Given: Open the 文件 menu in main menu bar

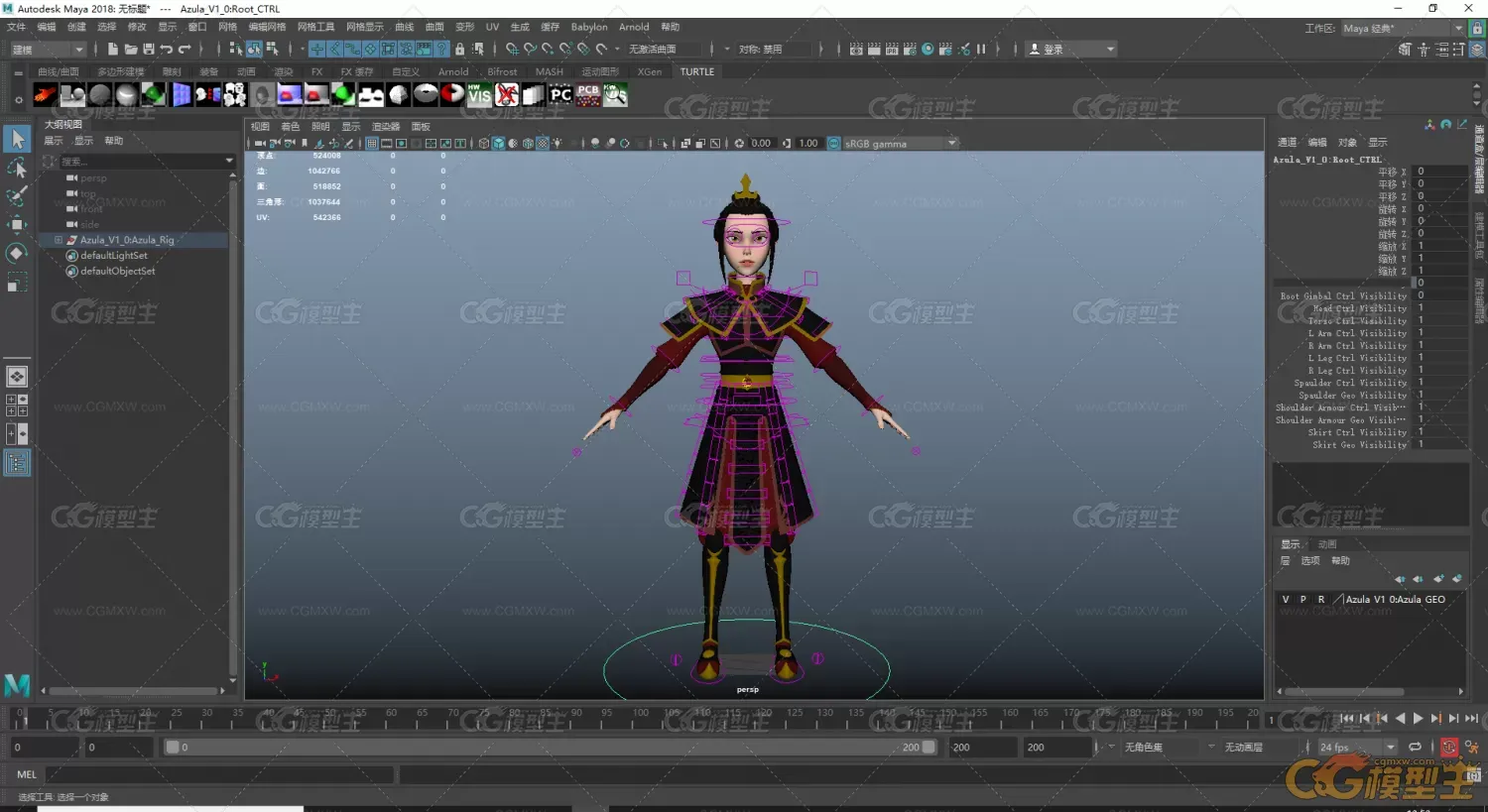Looking at the screenshot, I should [x=16, y=27].
